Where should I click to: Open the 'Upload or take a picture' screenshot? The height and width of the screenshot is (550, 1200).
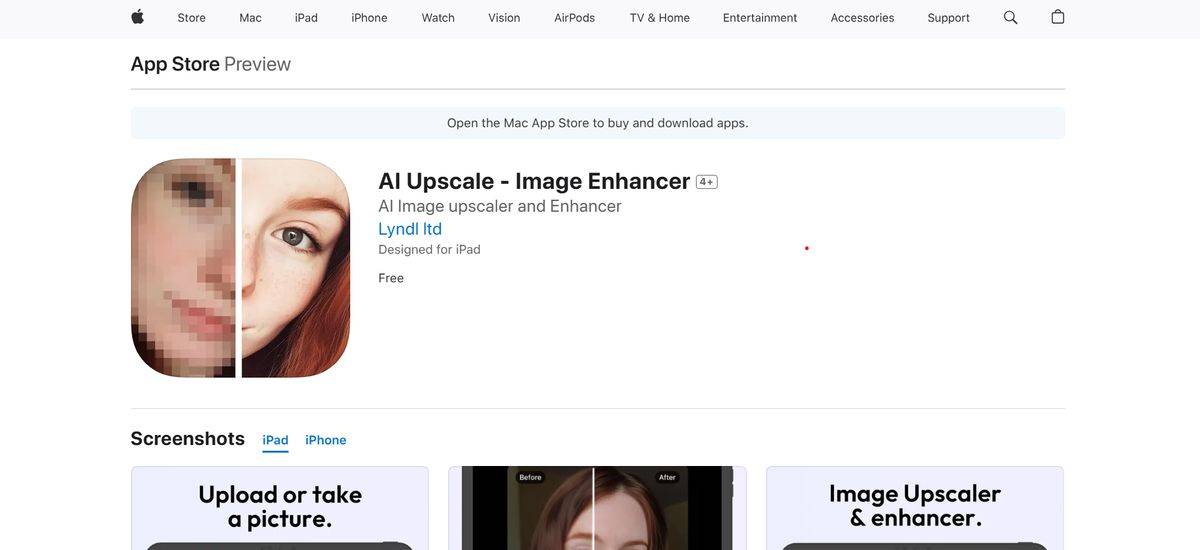click(x=280, y=508)
